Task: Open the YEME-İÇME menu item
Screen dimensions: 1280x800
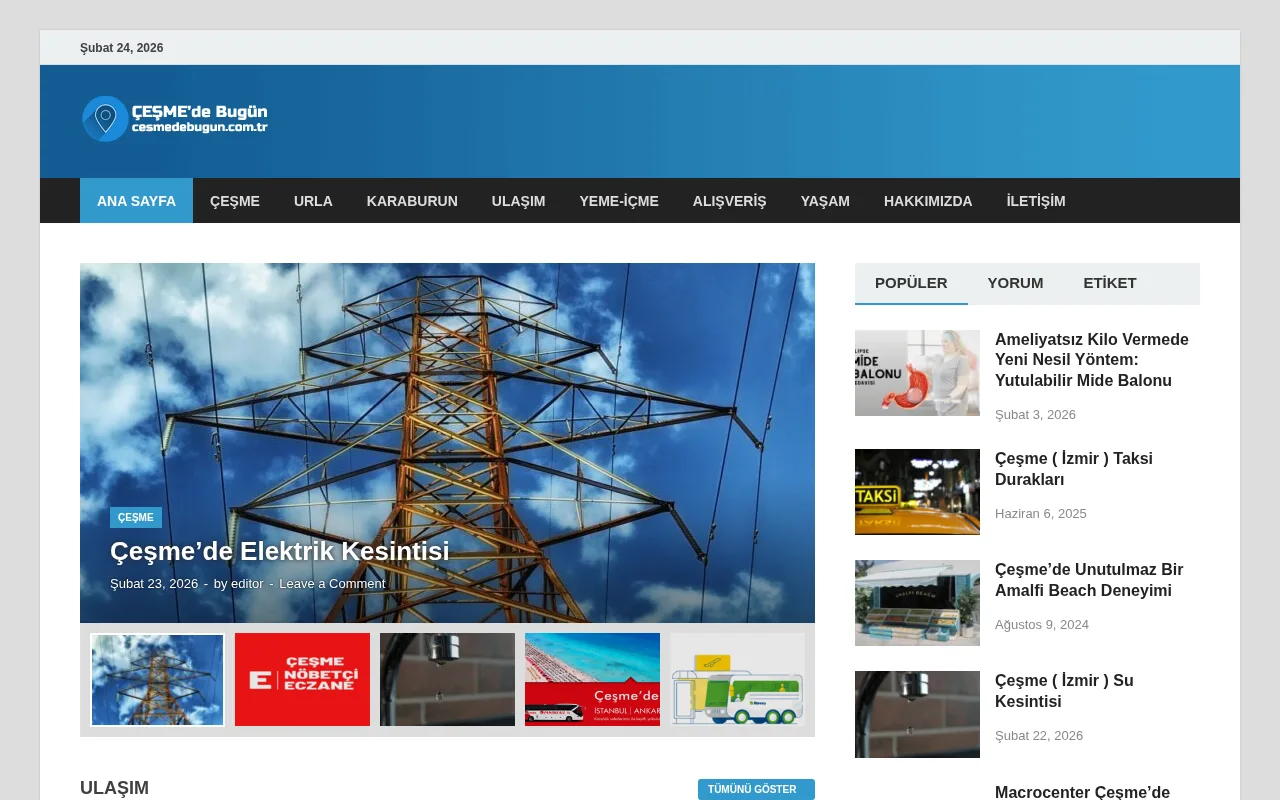Action: pyautogui.click(x=619, y=200)
